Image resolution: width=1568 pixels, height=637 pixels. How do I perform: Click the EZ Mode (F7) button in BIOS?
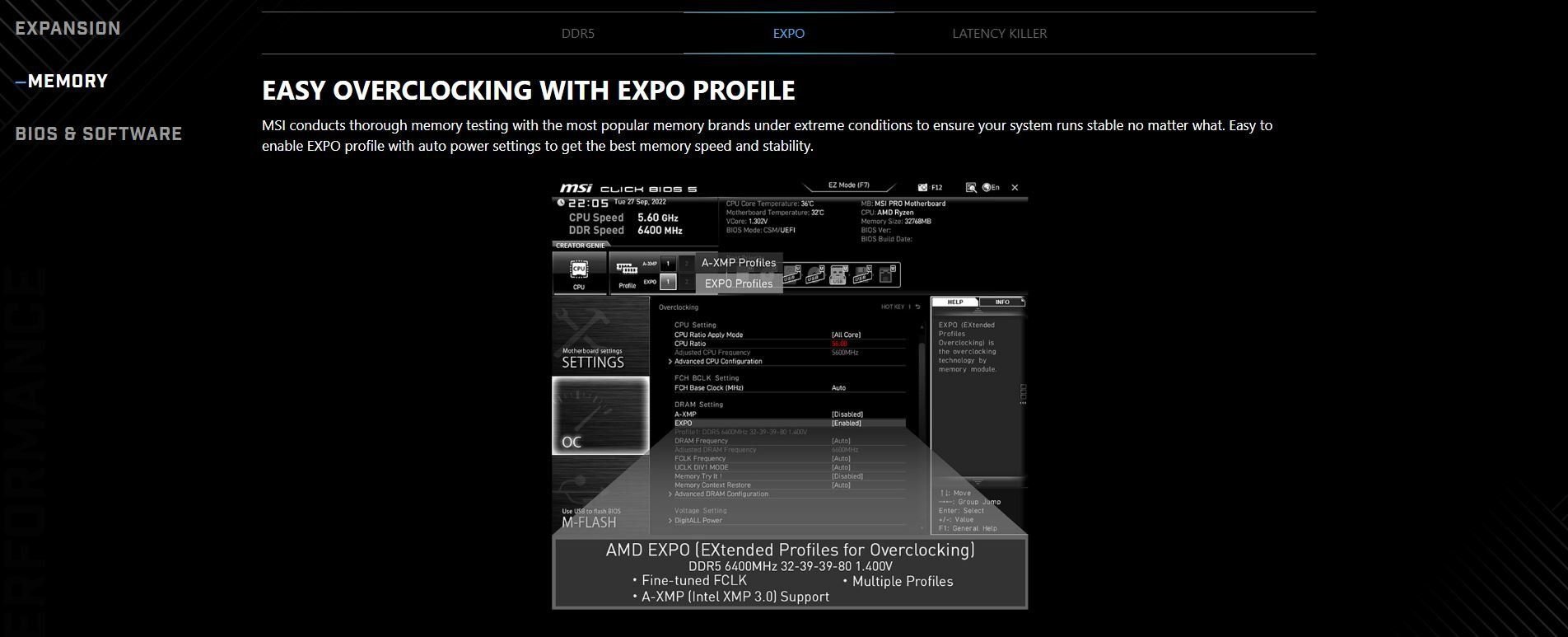click(x=848, y=185)
